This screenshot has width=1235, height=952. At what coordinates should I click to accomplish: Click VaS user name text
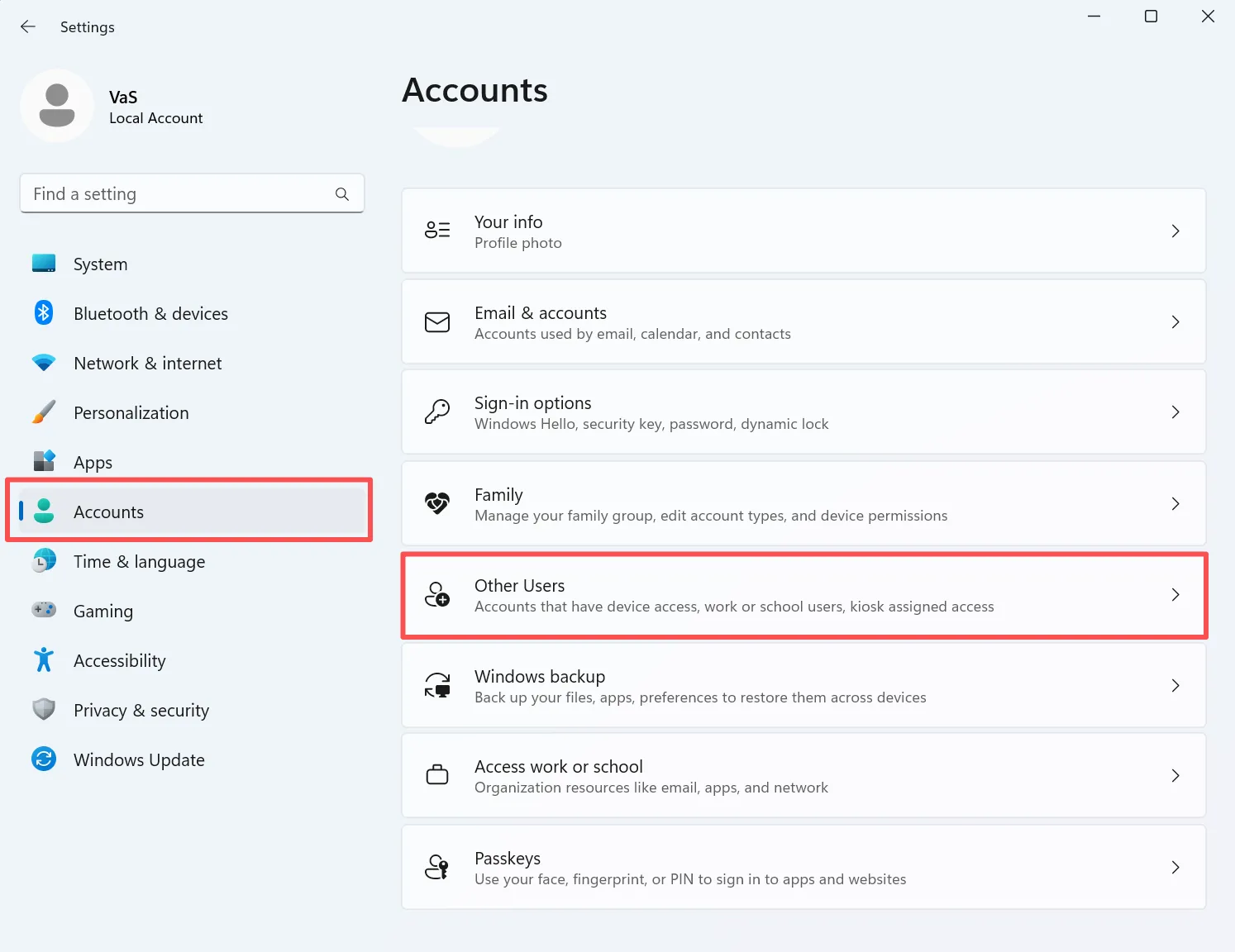point(123,98)
